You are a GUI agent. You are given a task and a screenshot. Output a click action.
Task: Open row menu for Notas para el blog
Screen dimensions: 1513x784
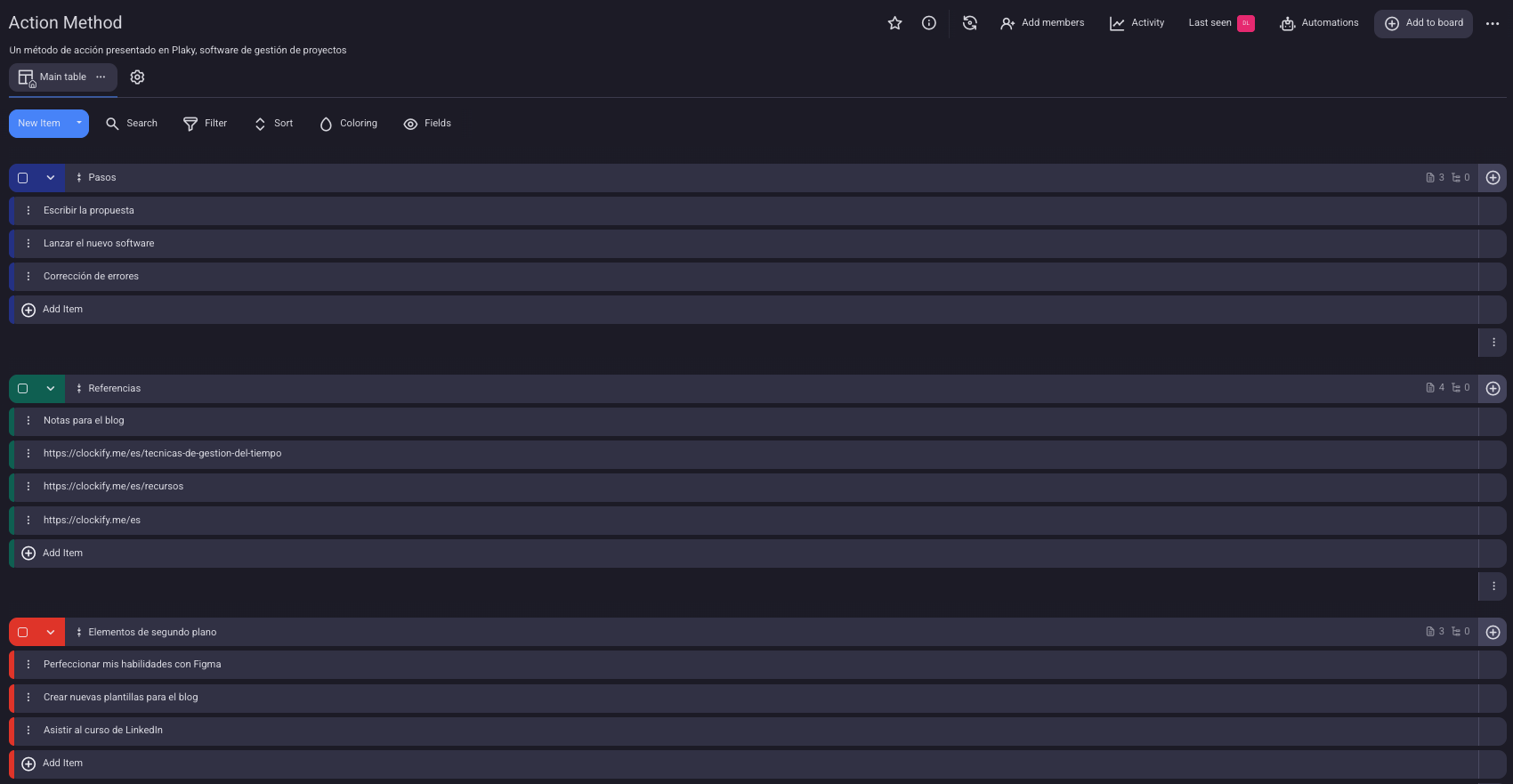[x=28, y=421]
